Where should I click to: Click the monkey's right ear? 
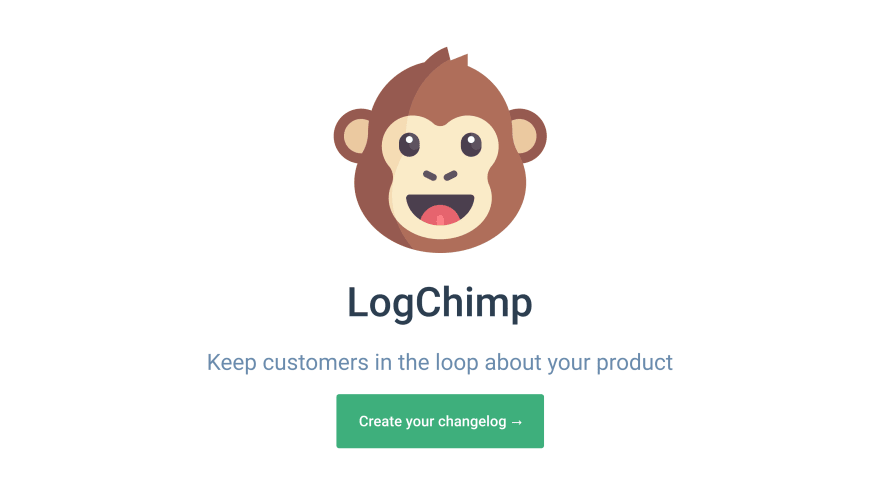coord(528,136)
